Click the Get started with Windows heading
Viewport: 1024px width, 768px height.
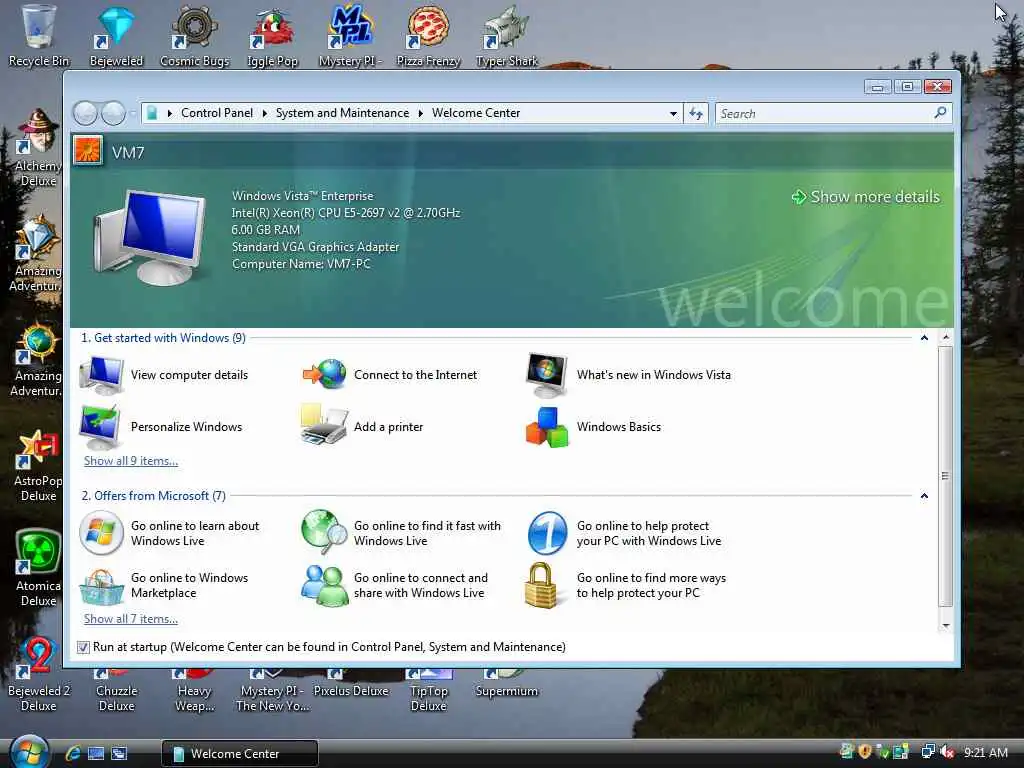tap(163, 338)
